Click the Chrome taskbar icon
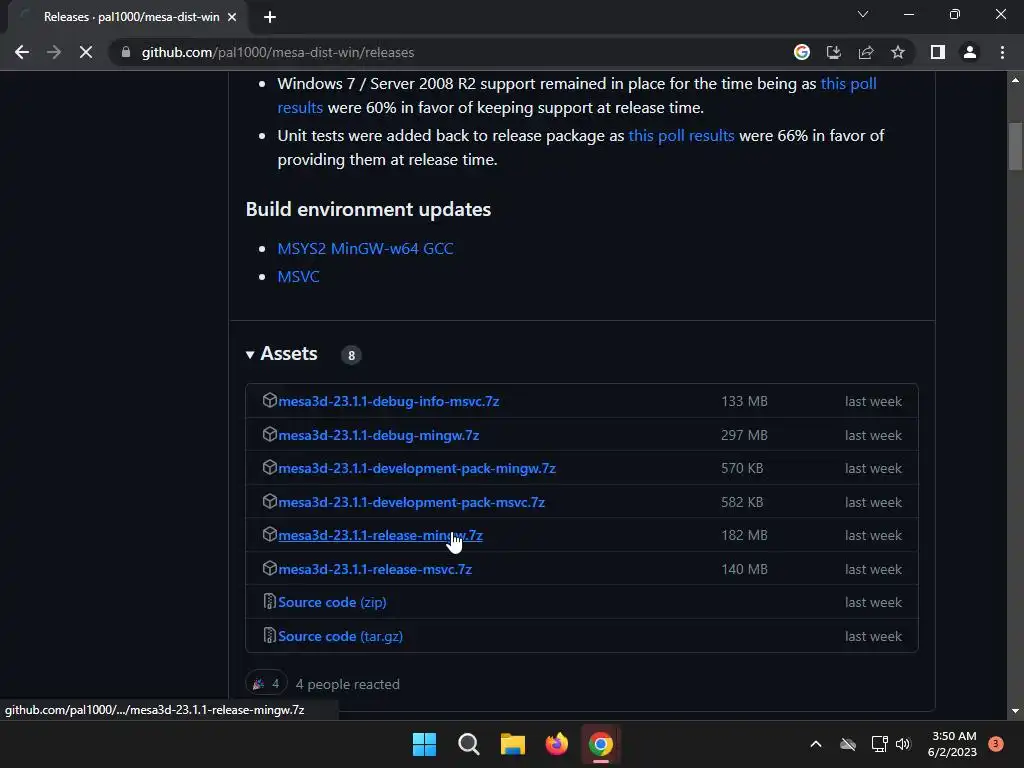The width and height of the screenshot is (1024, 768). [x=601, y=744]
